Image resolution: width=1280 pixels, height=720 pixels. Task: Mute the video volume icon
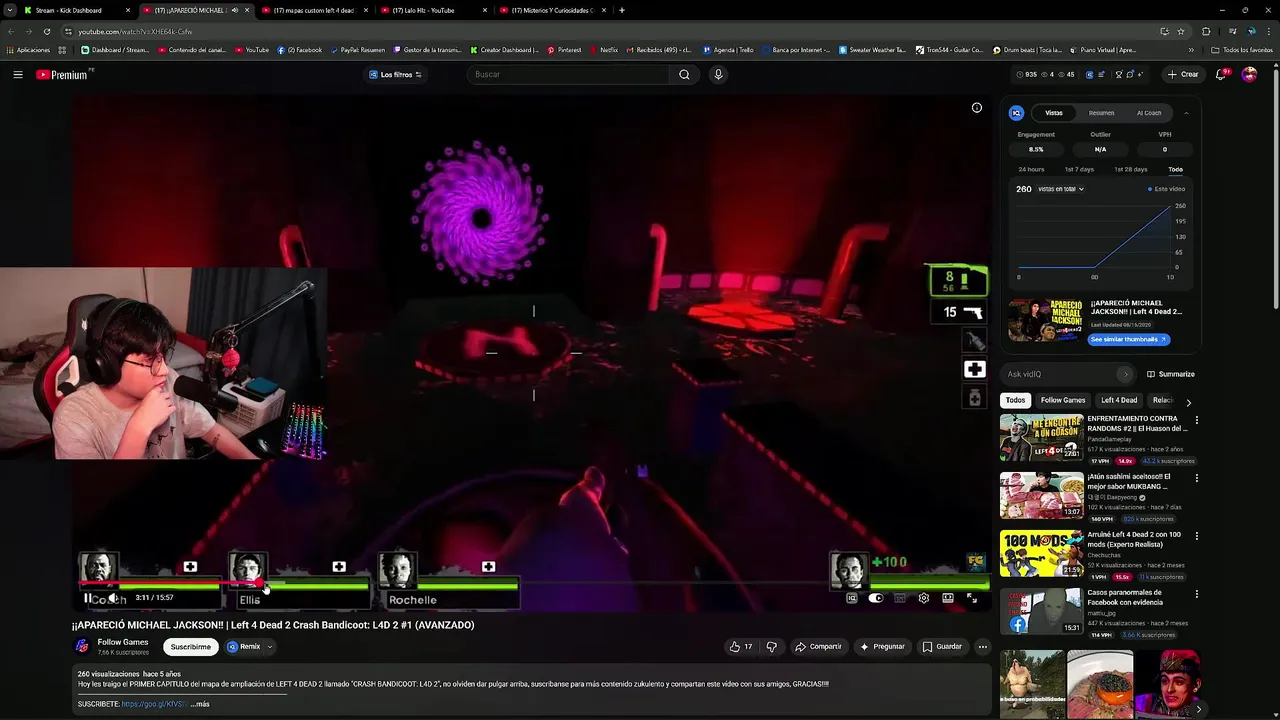click(113, 598)
